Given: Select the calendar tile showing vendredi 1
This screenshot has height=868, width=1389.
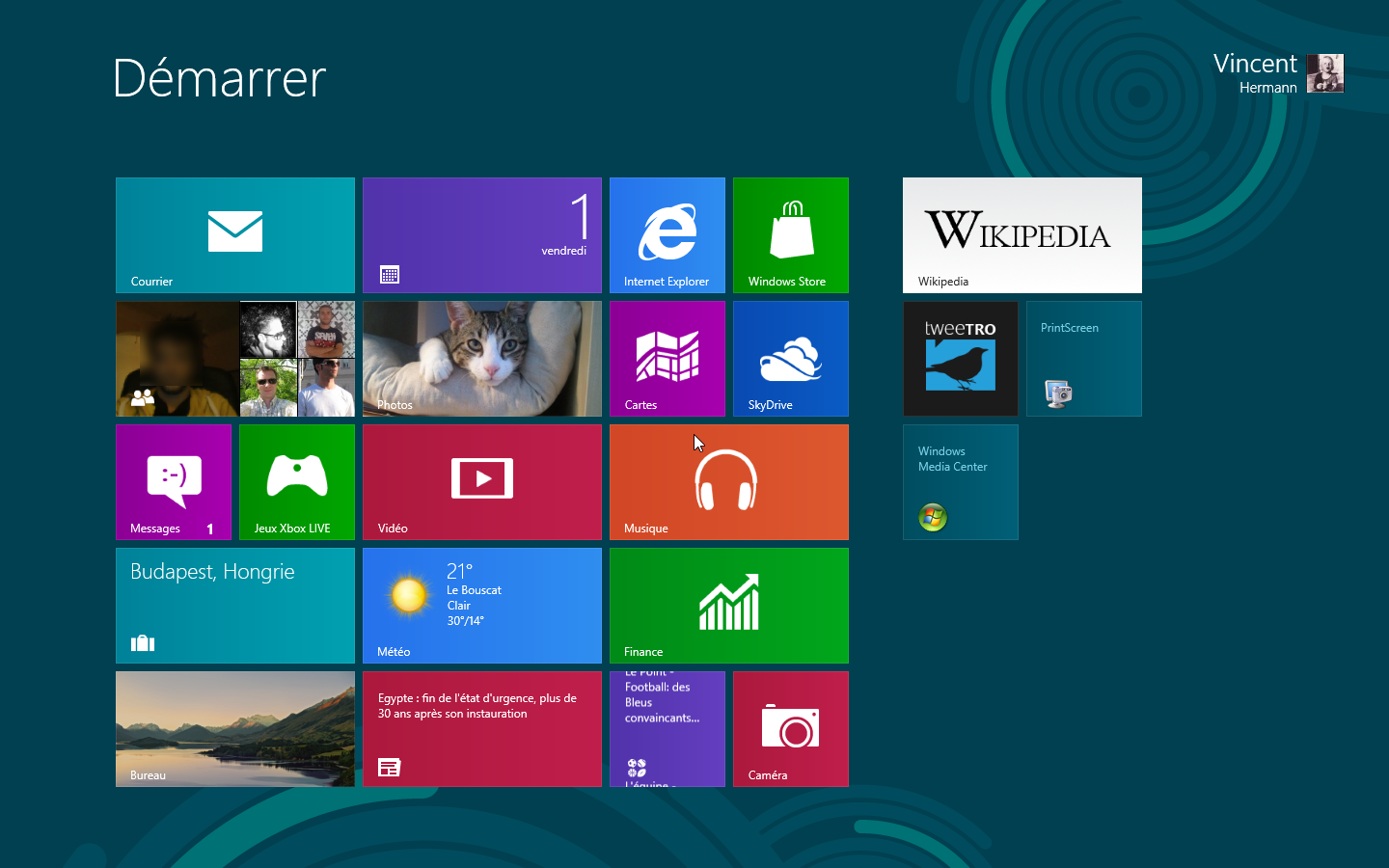Looking at the screenshot, I should pos(481,234).
